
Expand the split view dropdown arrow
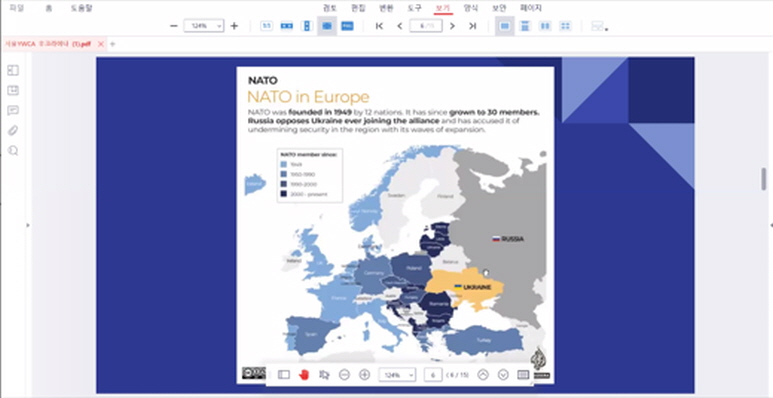coord(606,30)
